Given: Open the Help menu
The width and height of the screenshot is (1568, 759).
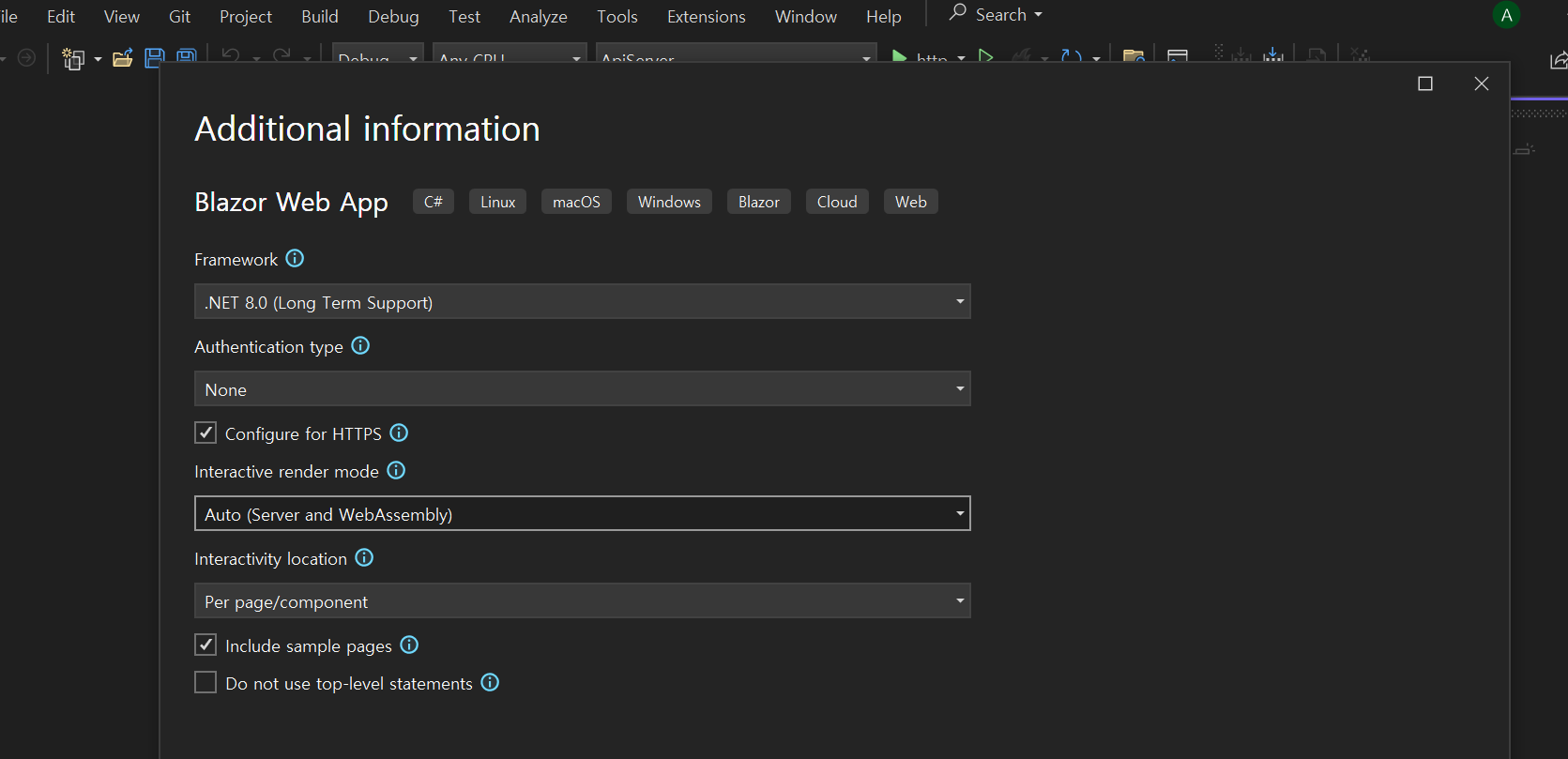Looking at the screenshot, I should coord(884,17).
